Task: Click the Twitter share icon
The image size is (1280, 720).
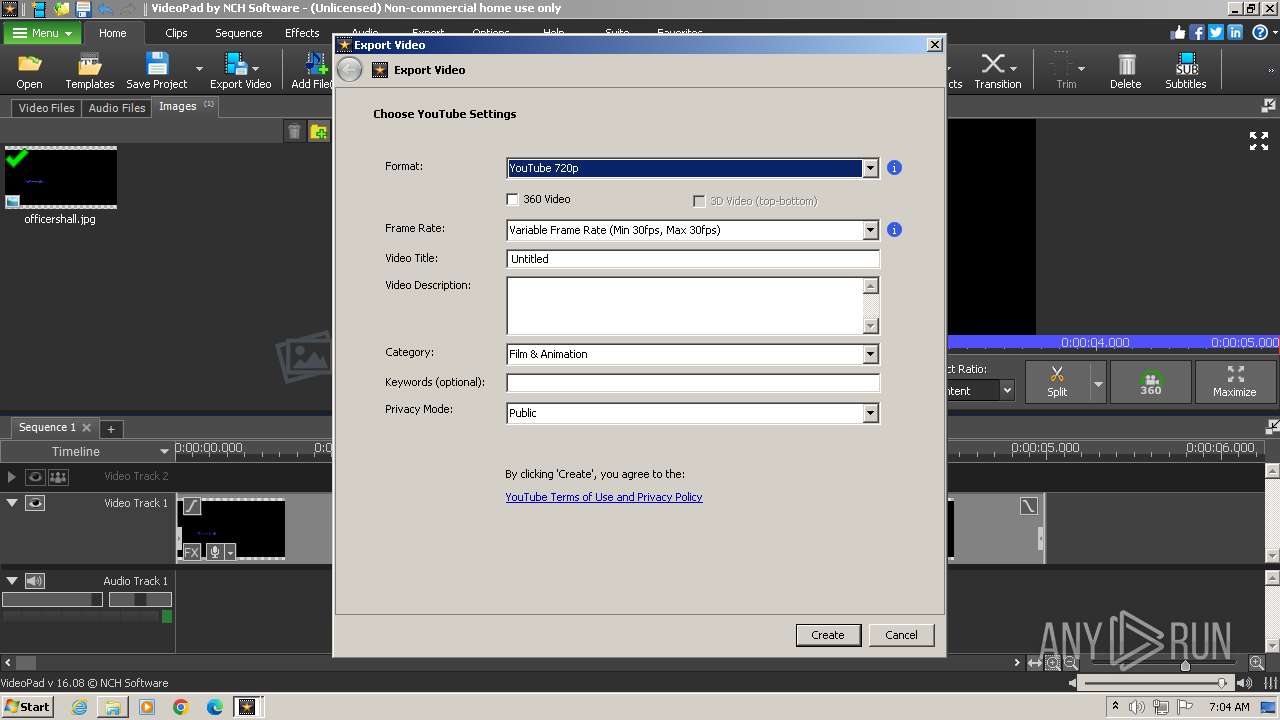Action: point(1216,32)
